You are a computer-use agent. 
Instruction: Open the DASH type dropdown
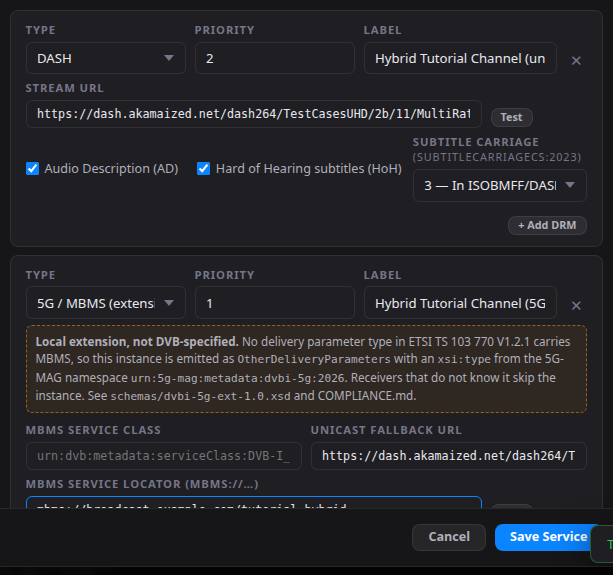[106, 58]
